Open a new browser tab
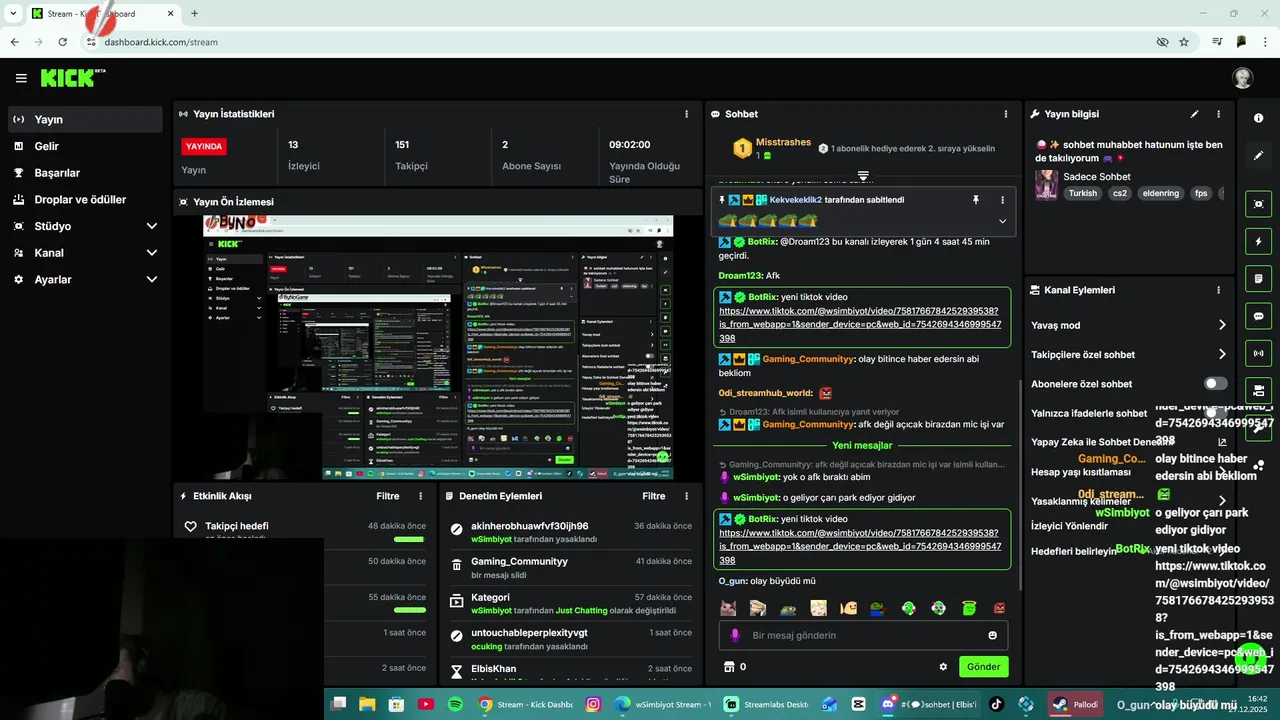This screenshot has height=720, width=1280. [194, 14]
